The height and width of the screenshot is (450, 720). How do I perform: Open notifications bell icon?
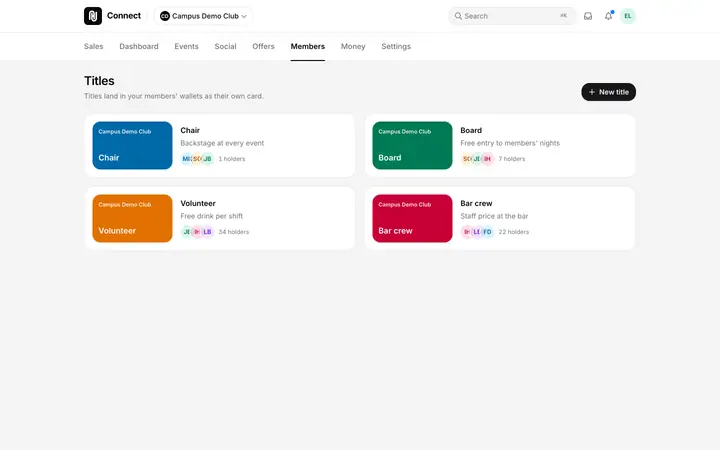point(608,16)
